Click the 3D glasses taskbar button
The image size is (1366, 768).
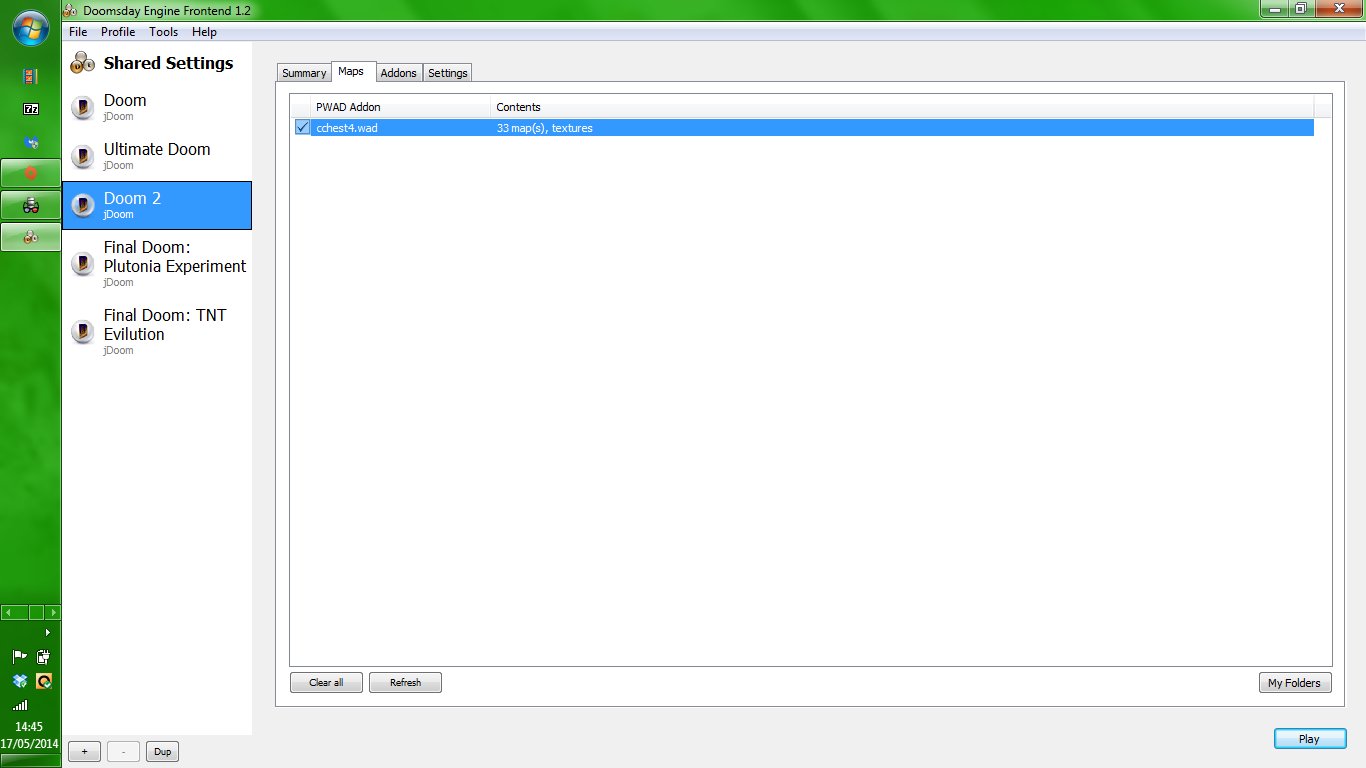[x=31, y=205]
